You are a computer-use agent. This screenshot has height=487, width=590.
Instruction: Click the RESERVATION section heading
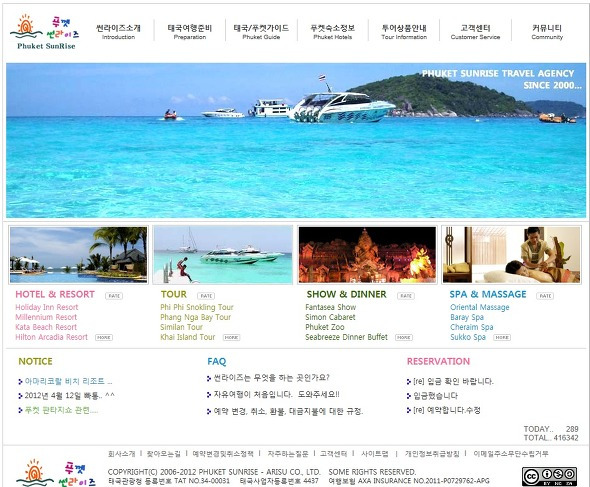click(438, 361)
